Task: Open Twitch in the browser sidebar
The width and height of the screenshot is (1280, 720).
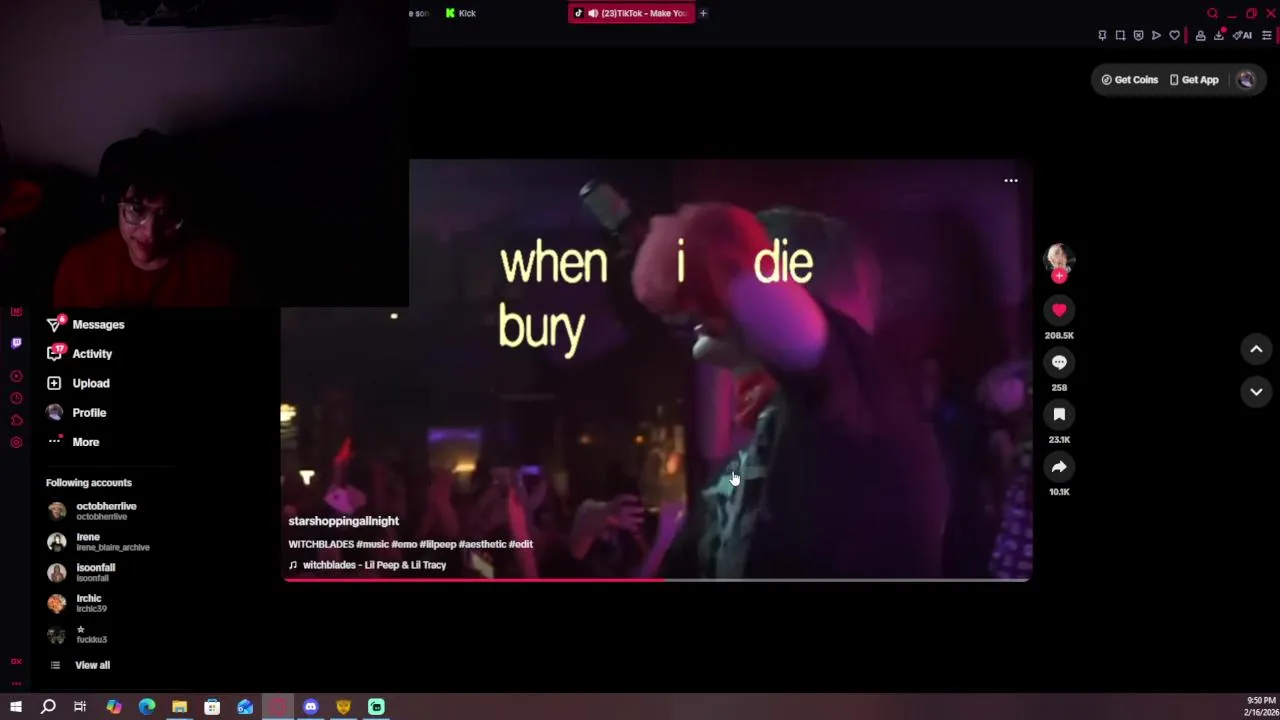Action: coord(16,343)
